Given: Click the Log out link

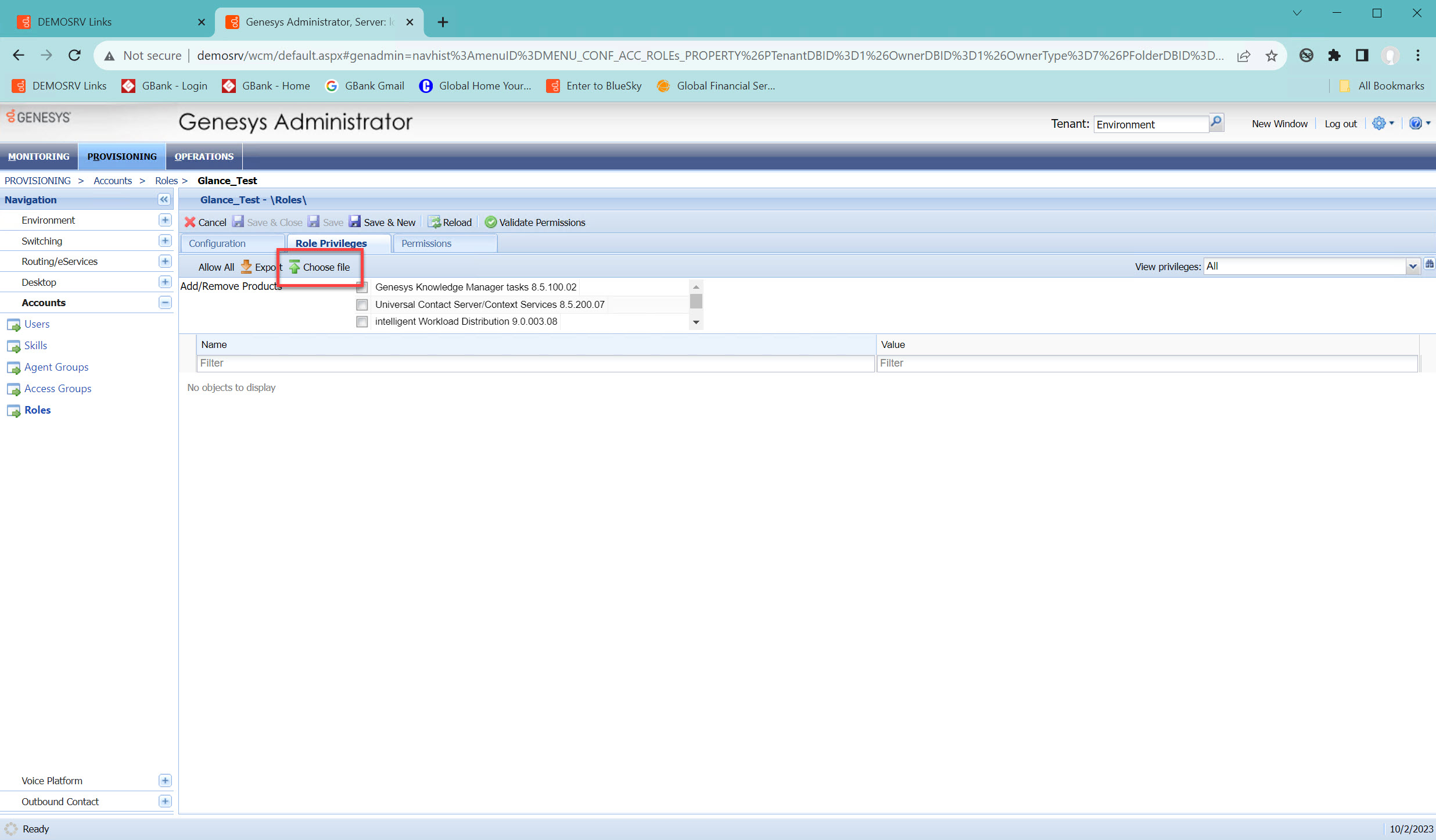Looking at the screenshot, I should click(x=1341, y=124).
